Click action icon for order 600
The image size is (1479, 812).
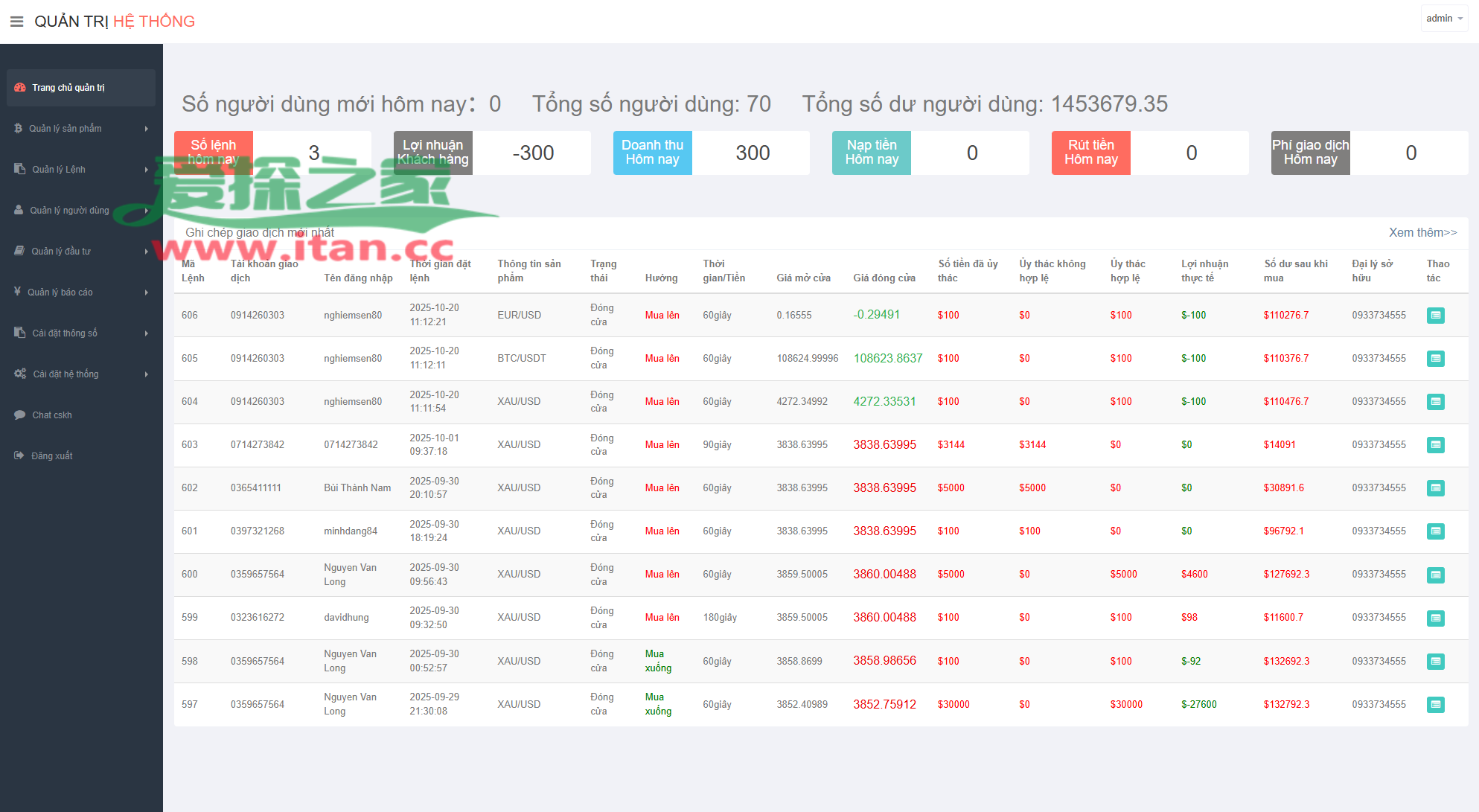click(1435, 575)
